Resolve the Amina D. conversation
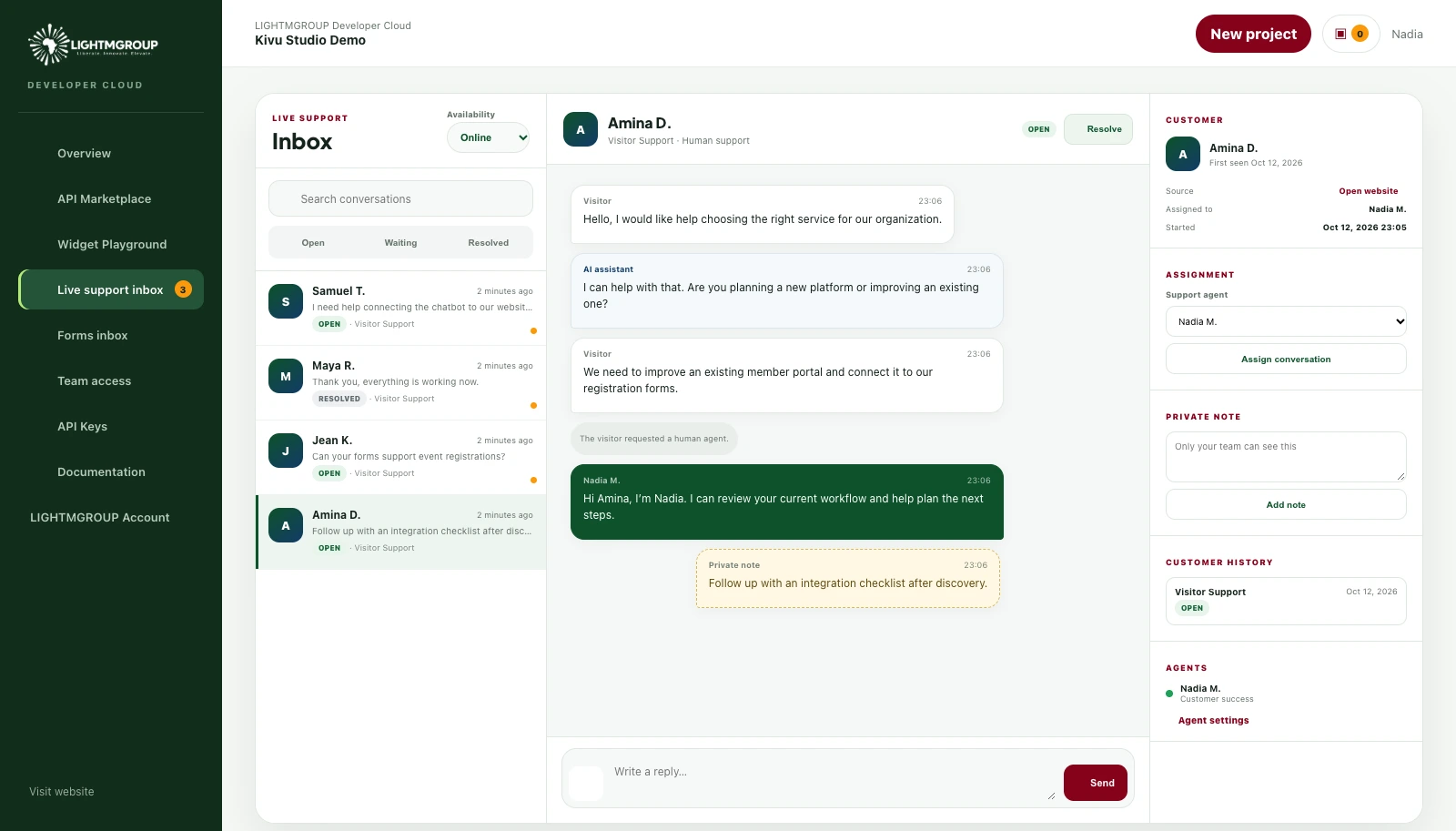The width and height of the screenshot is (1456, 831). (1098, 129)
